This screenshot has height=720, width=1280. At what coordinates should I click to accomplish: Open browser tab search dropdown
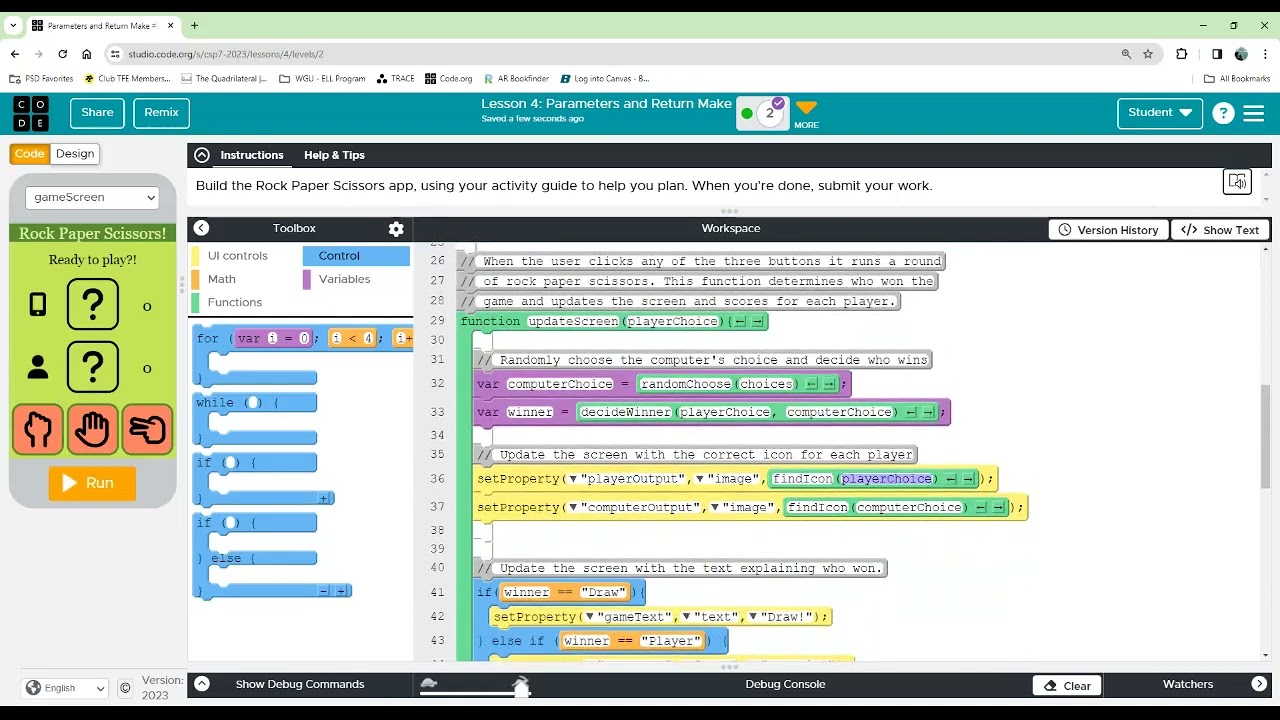coord(13,25)
